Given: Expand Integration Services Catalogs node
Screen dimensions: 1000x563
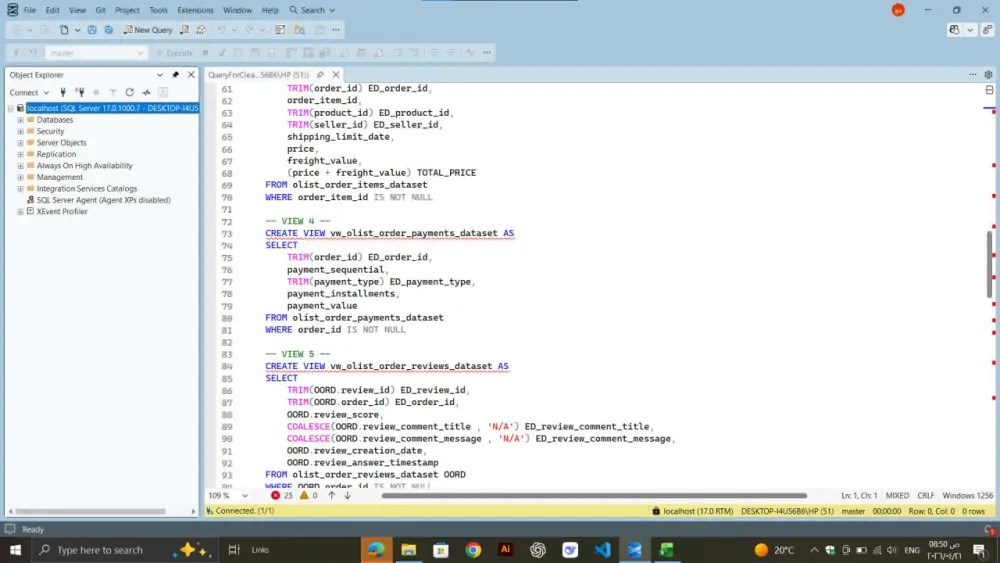Looking at the screenshot, I should 20,189.
